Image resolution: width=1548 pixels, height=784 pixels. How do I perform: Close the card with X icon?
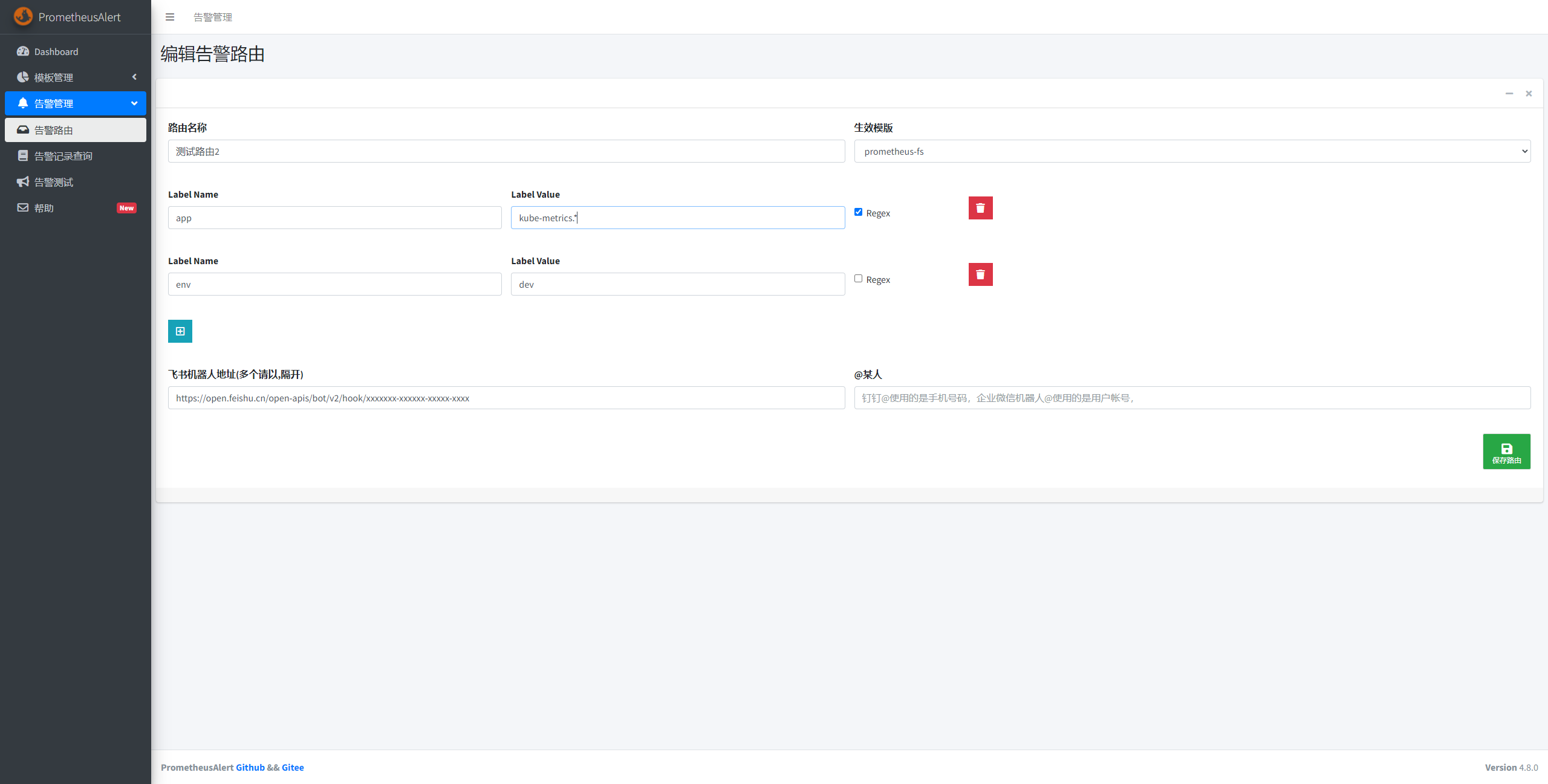(1529, 93)
